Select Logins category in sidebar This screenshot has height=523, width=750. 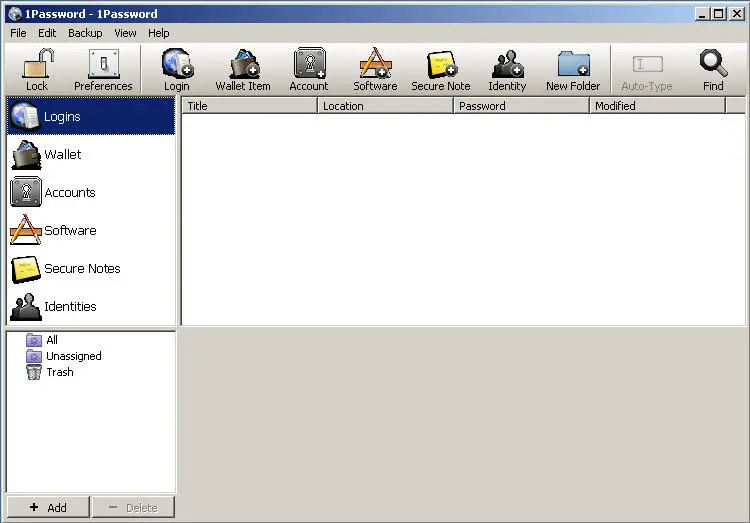[91, 116]
